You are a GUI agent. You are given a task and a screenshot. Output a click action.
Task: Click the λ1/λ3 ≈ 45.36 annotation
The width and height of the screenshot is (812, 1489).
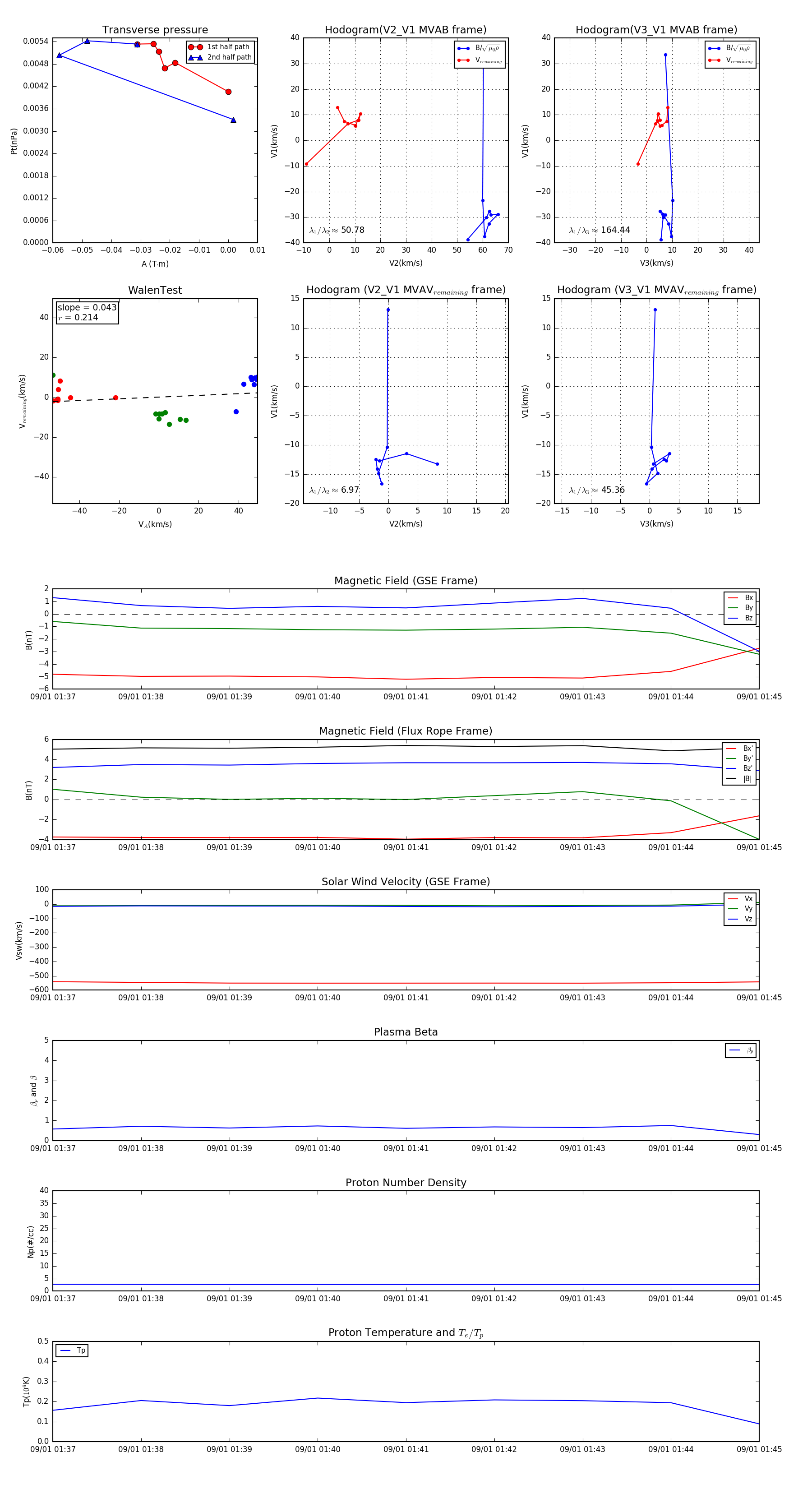point(597,490)
